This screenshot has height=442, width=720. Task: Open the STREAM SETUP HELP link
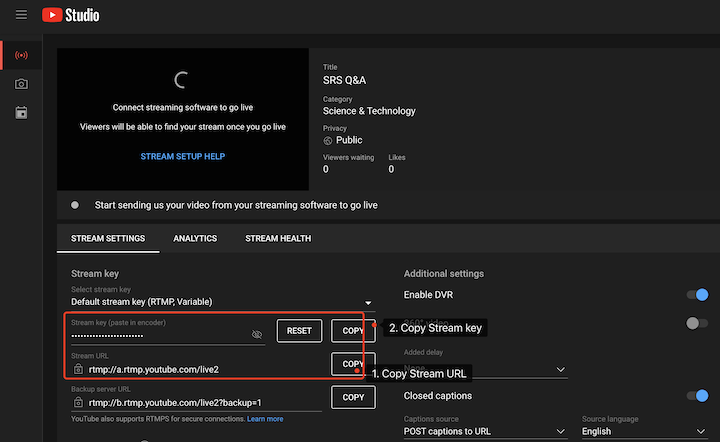(x=183, y=157)
